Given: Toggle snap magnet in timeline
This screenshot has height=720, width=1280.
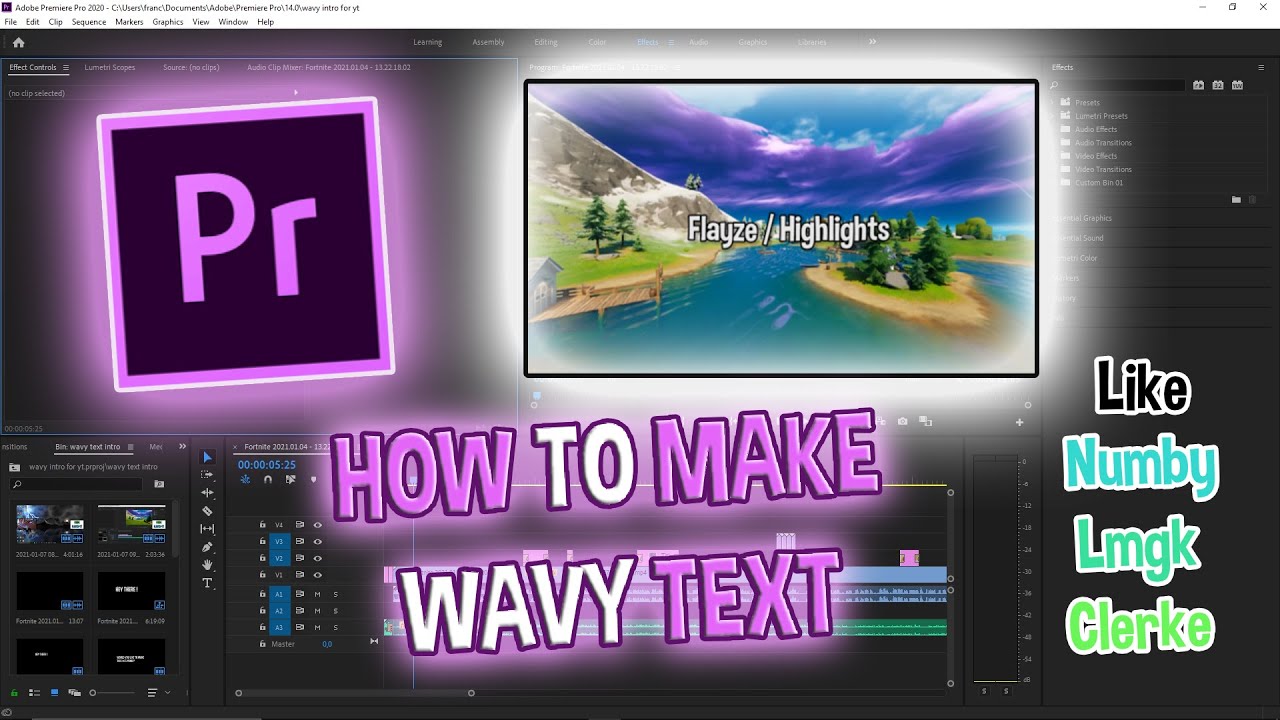Looking at the screenshot, I should tap(268, 479).
